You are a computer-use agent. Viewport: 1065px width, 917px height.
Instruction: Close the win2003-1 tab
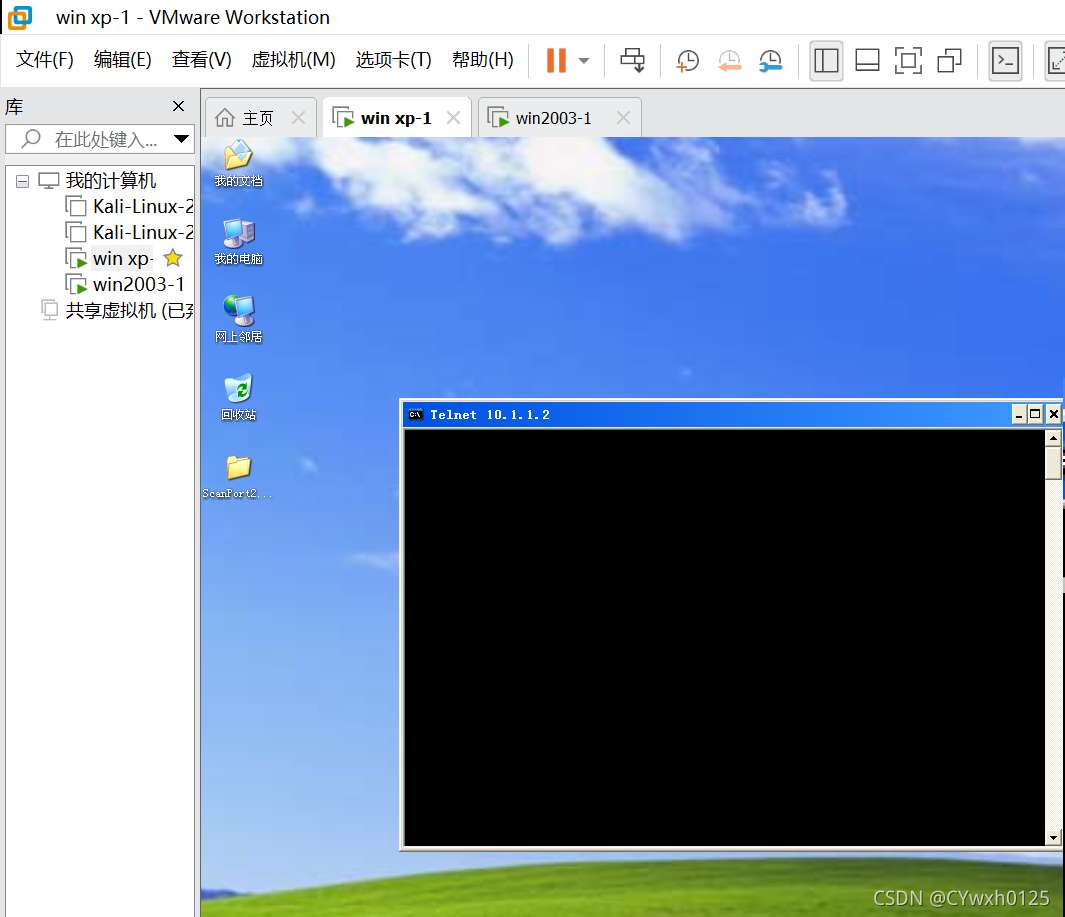tap(624, 118)
